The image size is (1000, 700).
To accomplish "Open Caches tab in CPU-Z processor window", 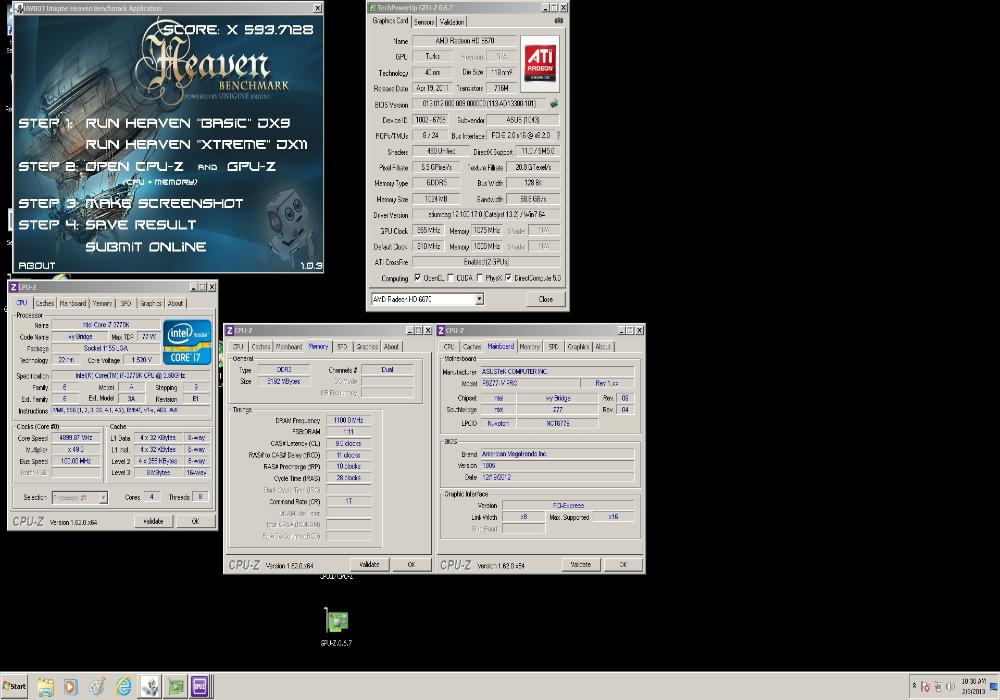I will [45, 303].
